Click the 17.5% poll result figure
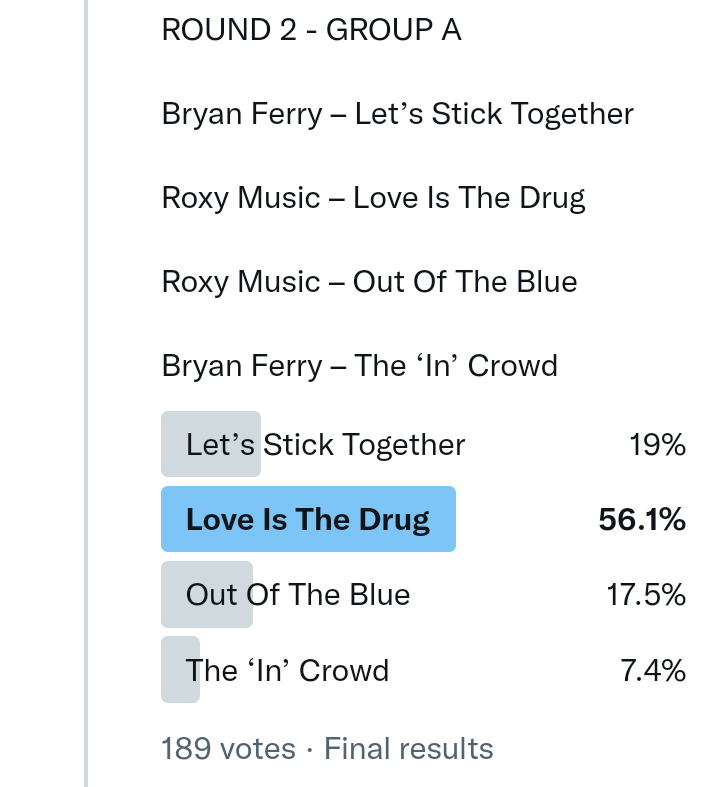Screen dimensions: 720x787 tap(645, 595)
